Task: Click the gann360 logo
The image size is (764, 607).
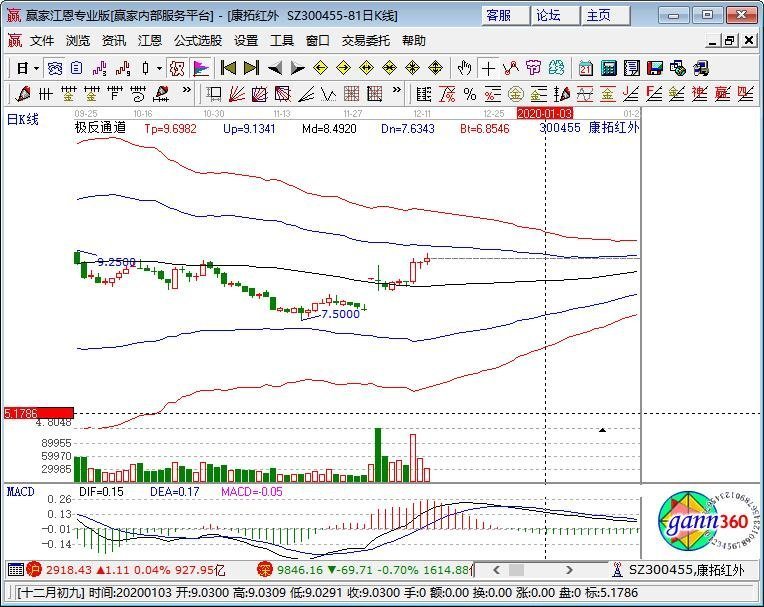Action: tap(709, 521)
